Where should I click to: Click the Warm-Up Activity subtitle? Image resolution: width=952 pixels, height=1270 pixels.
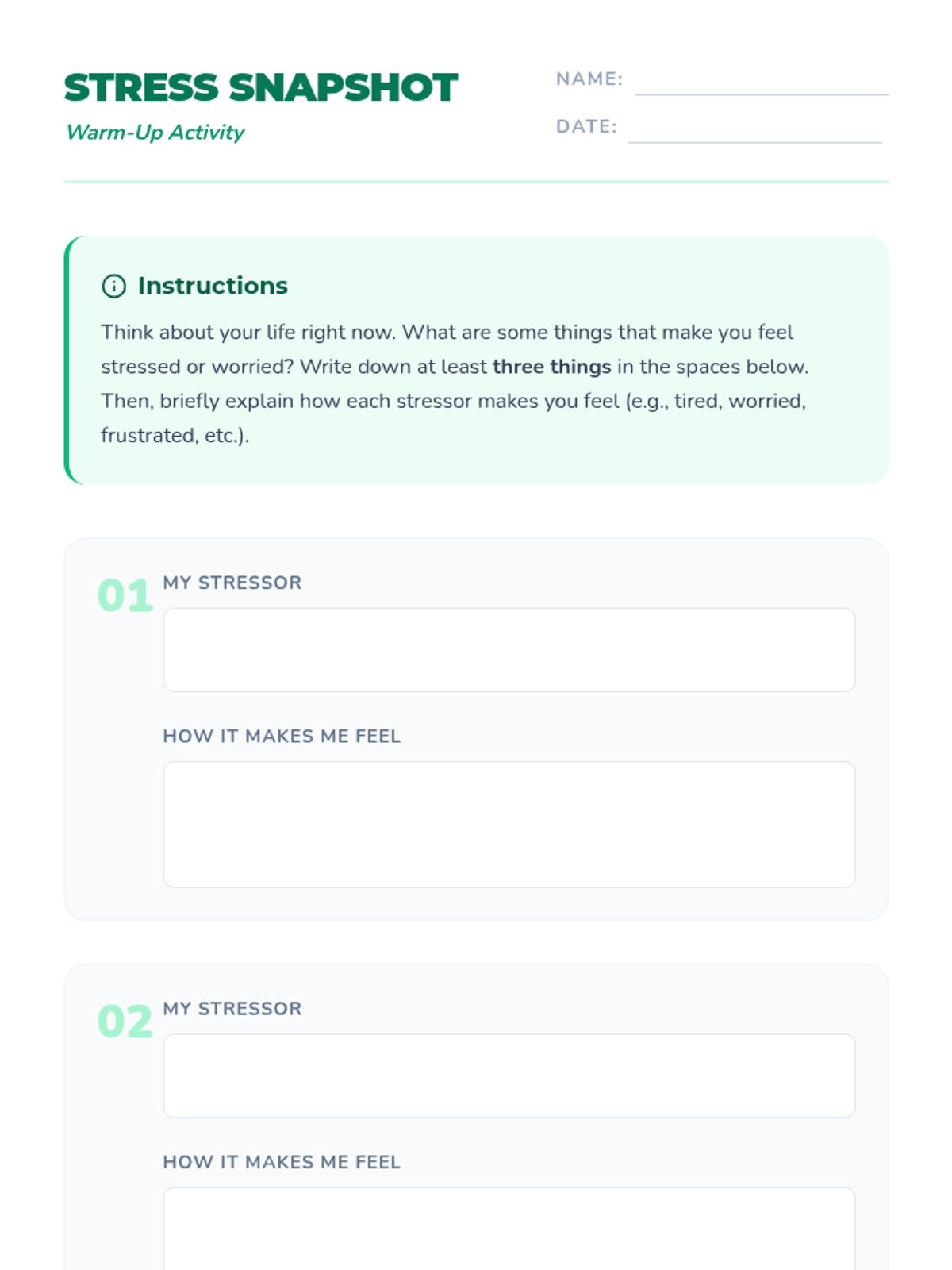155,132
